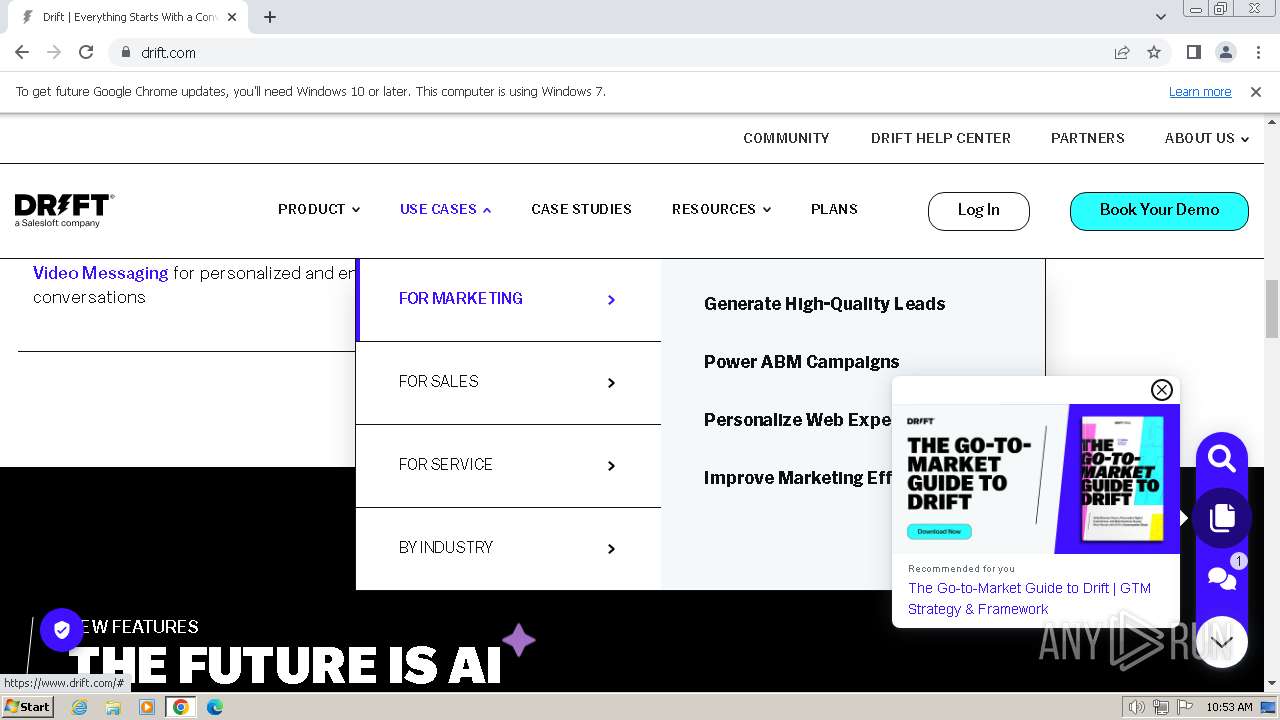The image size is (1280, 720).
Task: Click the site lock icon in address bar
Action: [125, 52]
